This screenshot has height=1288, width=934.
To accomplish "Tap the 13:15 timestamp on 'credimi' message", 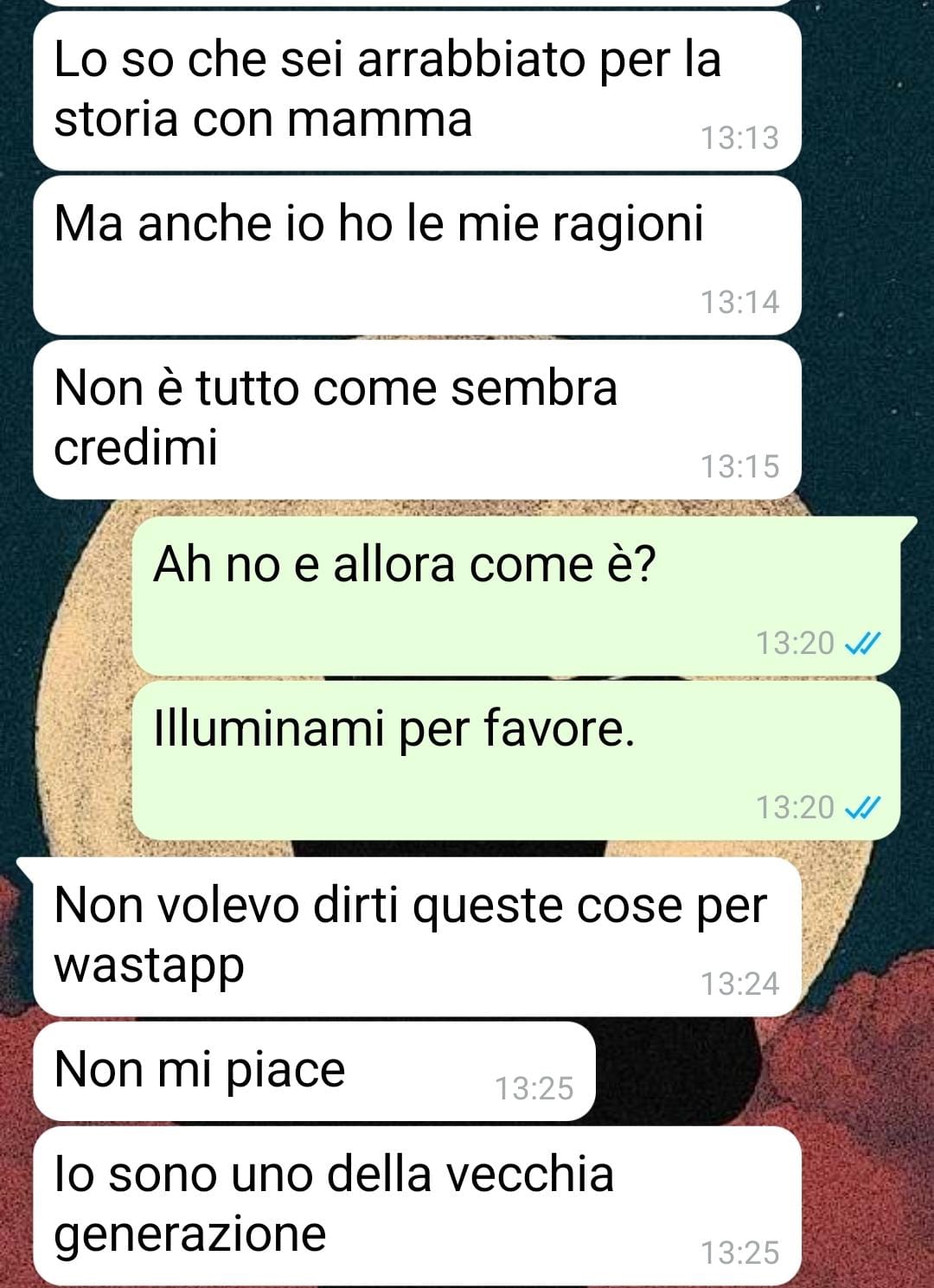I will pyautogui.click(x=739, y=466).
